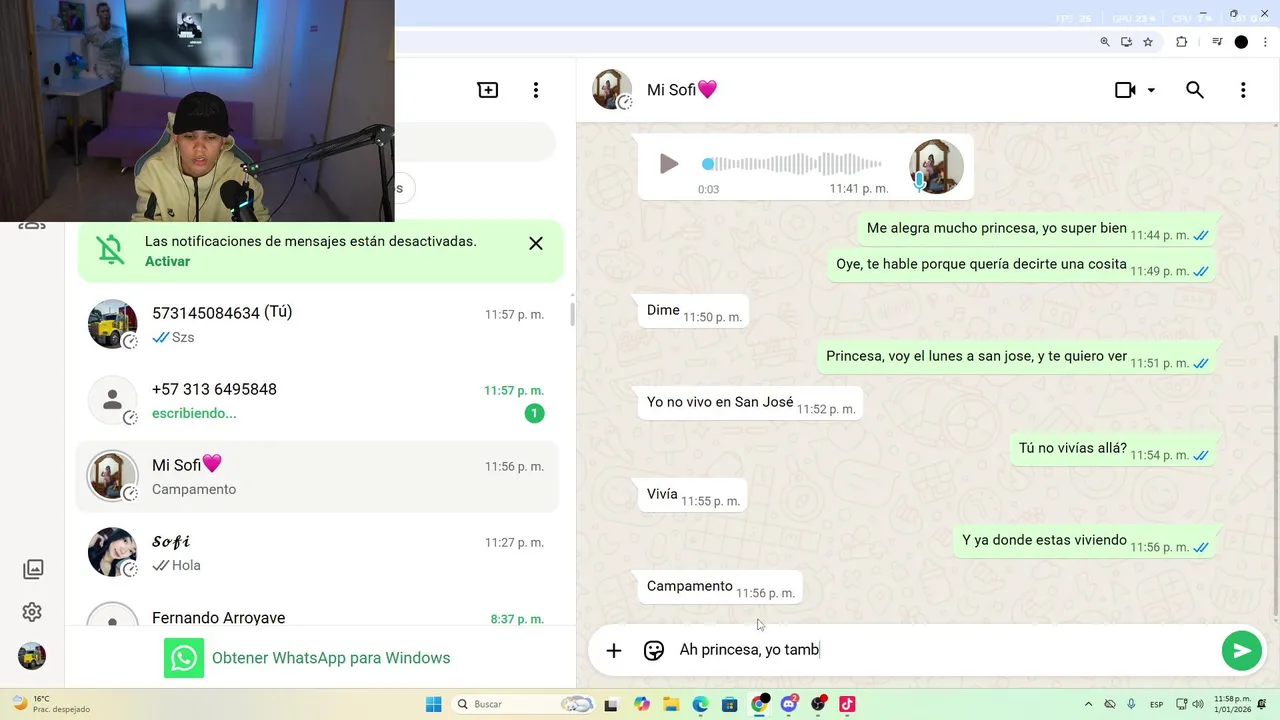Open WhatsApp settings gear icon

click(32, 612)
